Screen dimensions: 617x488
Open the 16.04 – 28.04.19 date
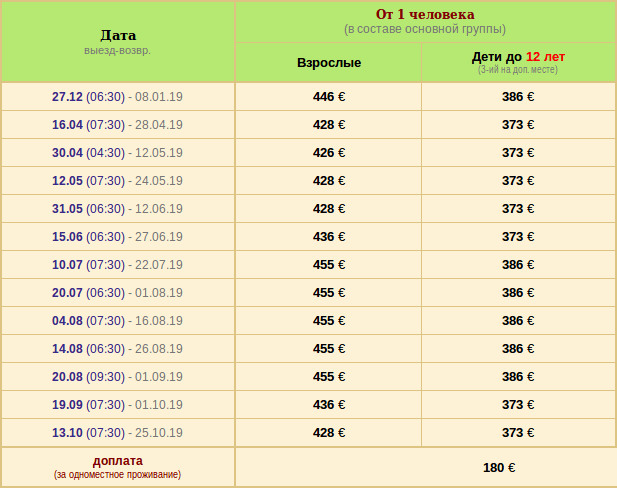click(x=67, y=125)
